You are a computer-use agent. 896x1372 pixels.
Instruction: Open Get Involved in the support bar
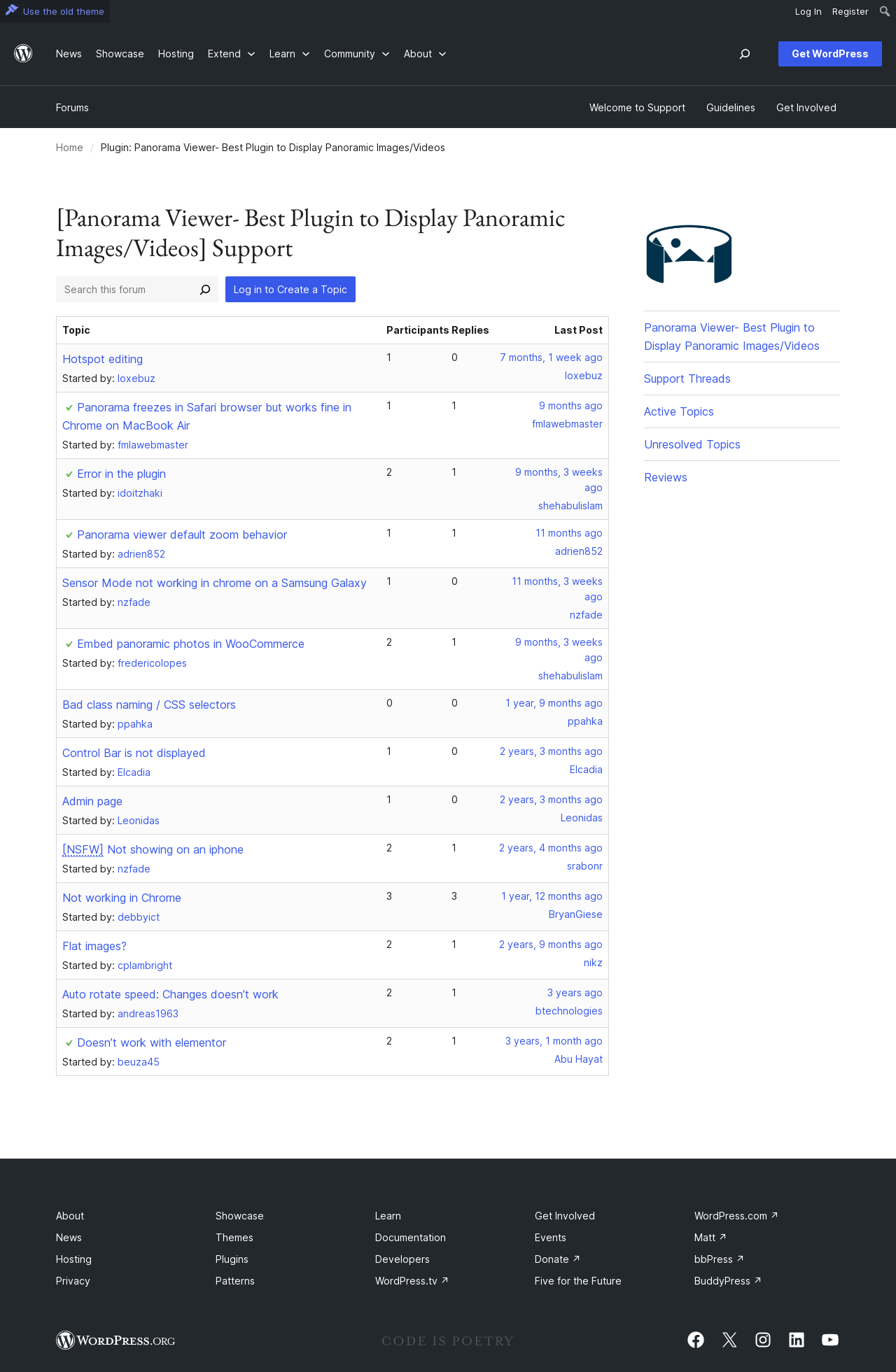pyautogui.click(x=806, y=108)
